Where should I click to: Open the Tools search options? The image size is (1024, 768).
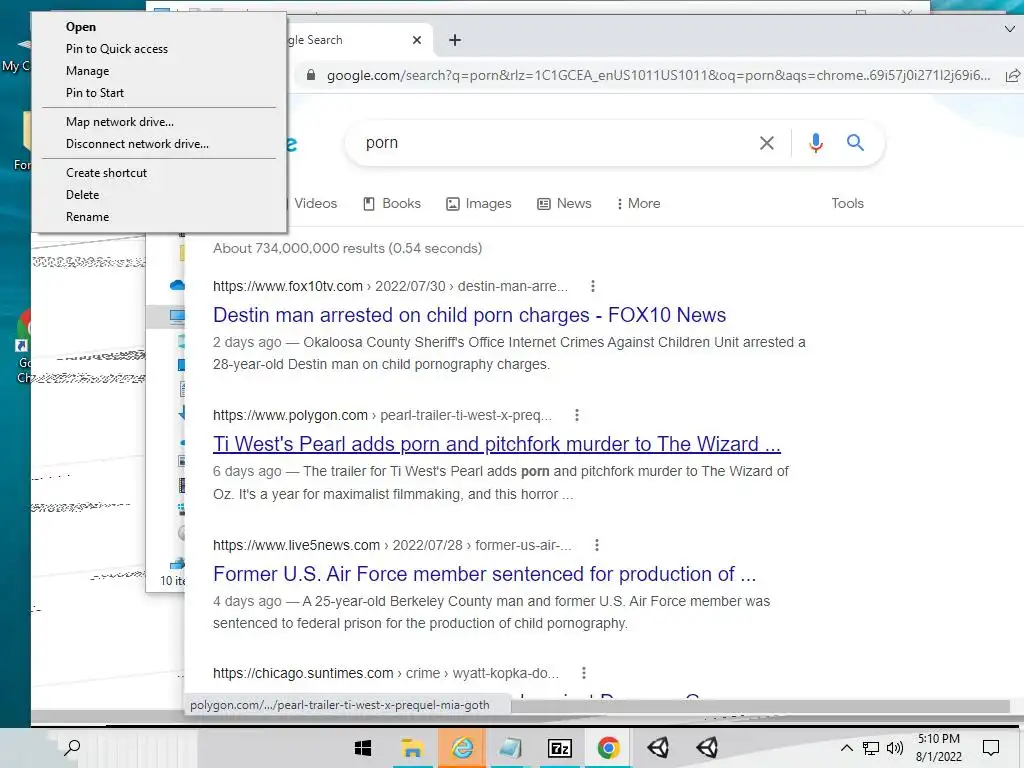[x=847, y=203]
